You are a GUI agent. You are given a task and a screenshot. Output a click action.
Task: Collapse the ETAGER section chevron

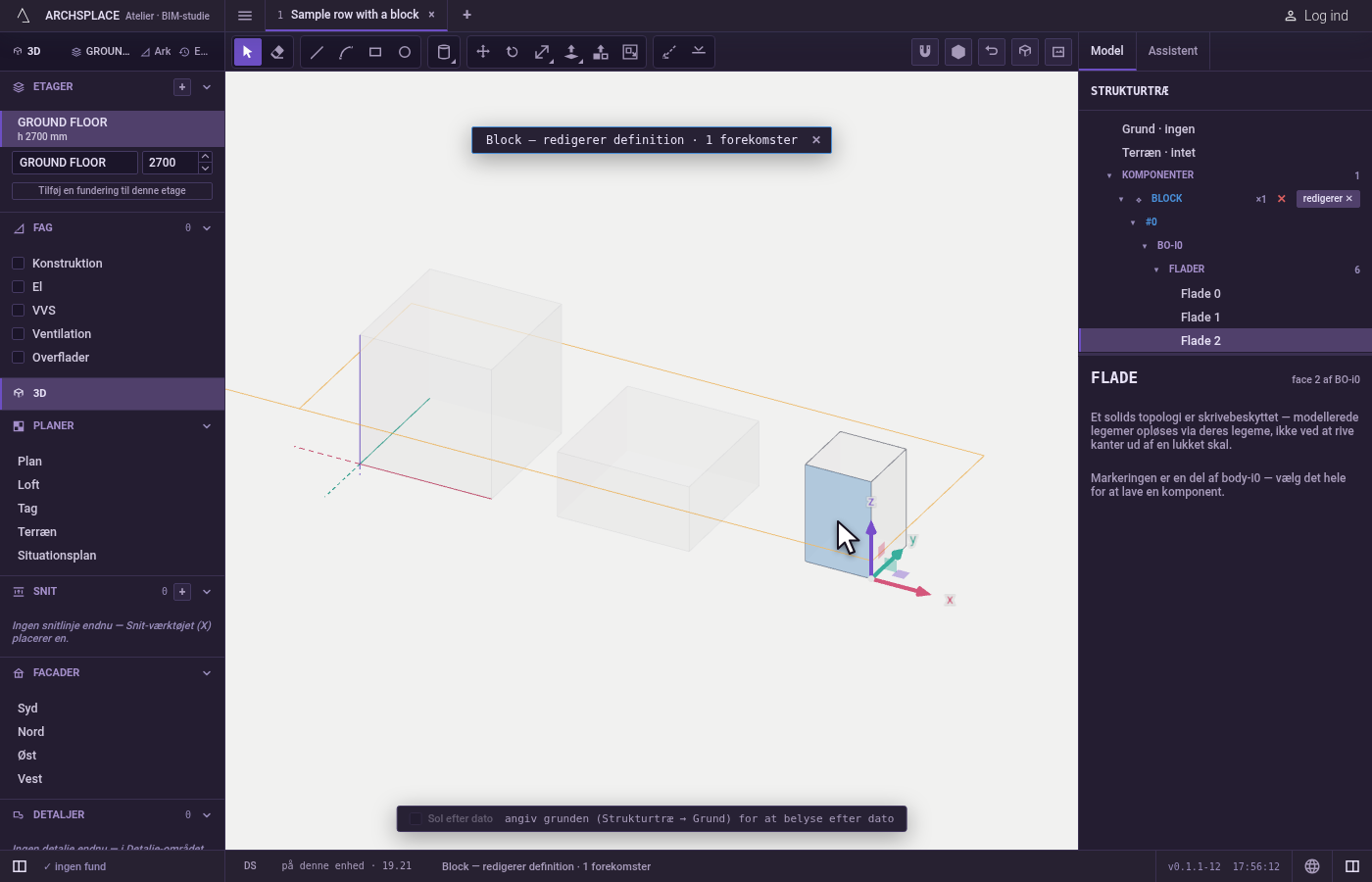207,87
